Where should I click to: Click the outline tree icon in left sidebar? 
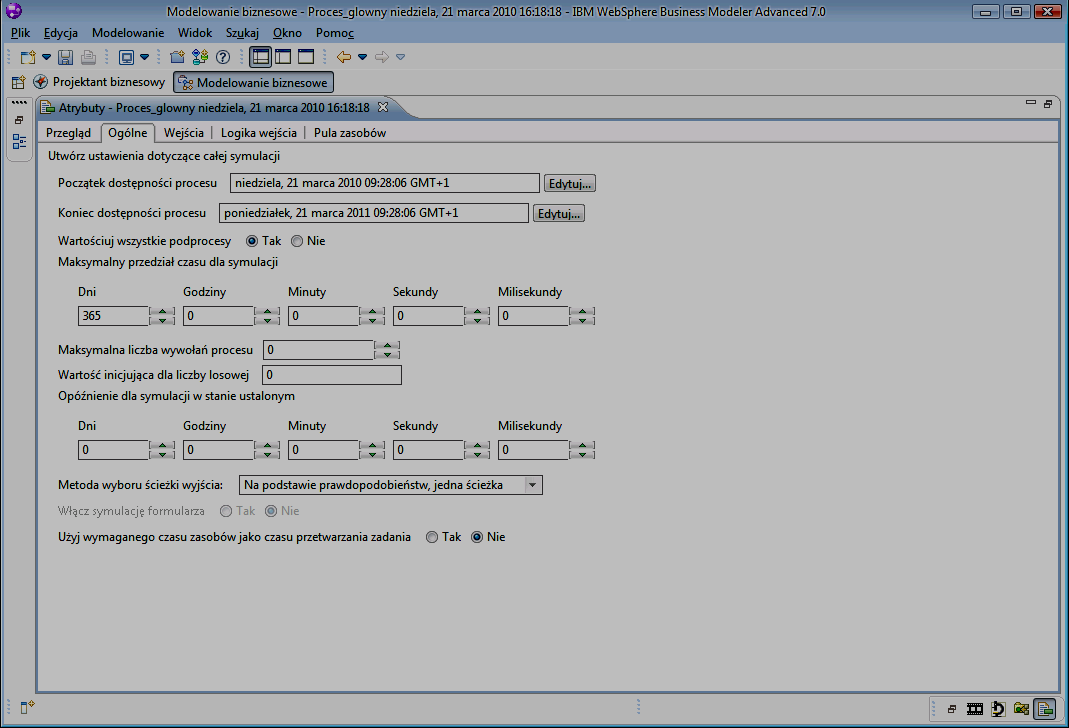(x=19, y=142)
